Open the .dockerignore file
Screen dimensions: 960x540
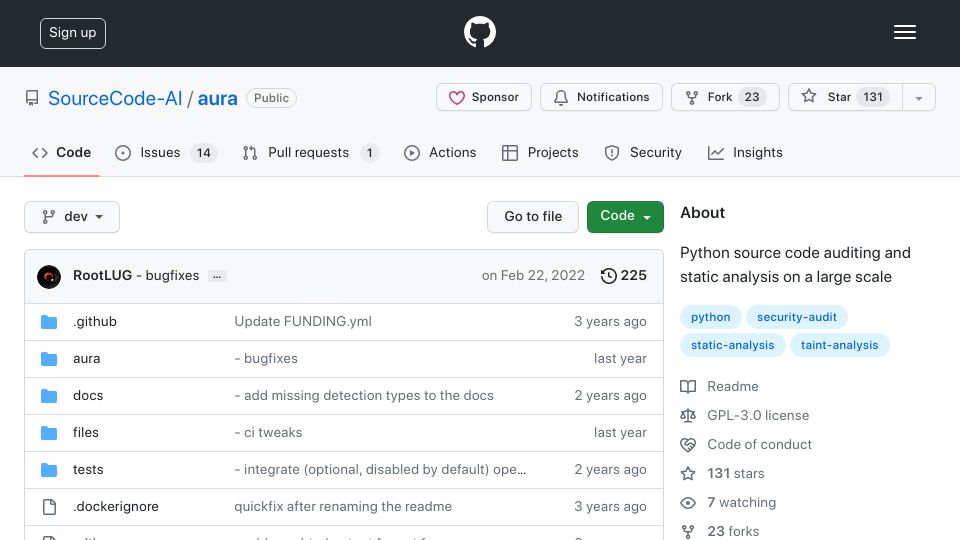pyautogui.click(x=116, y=506)
